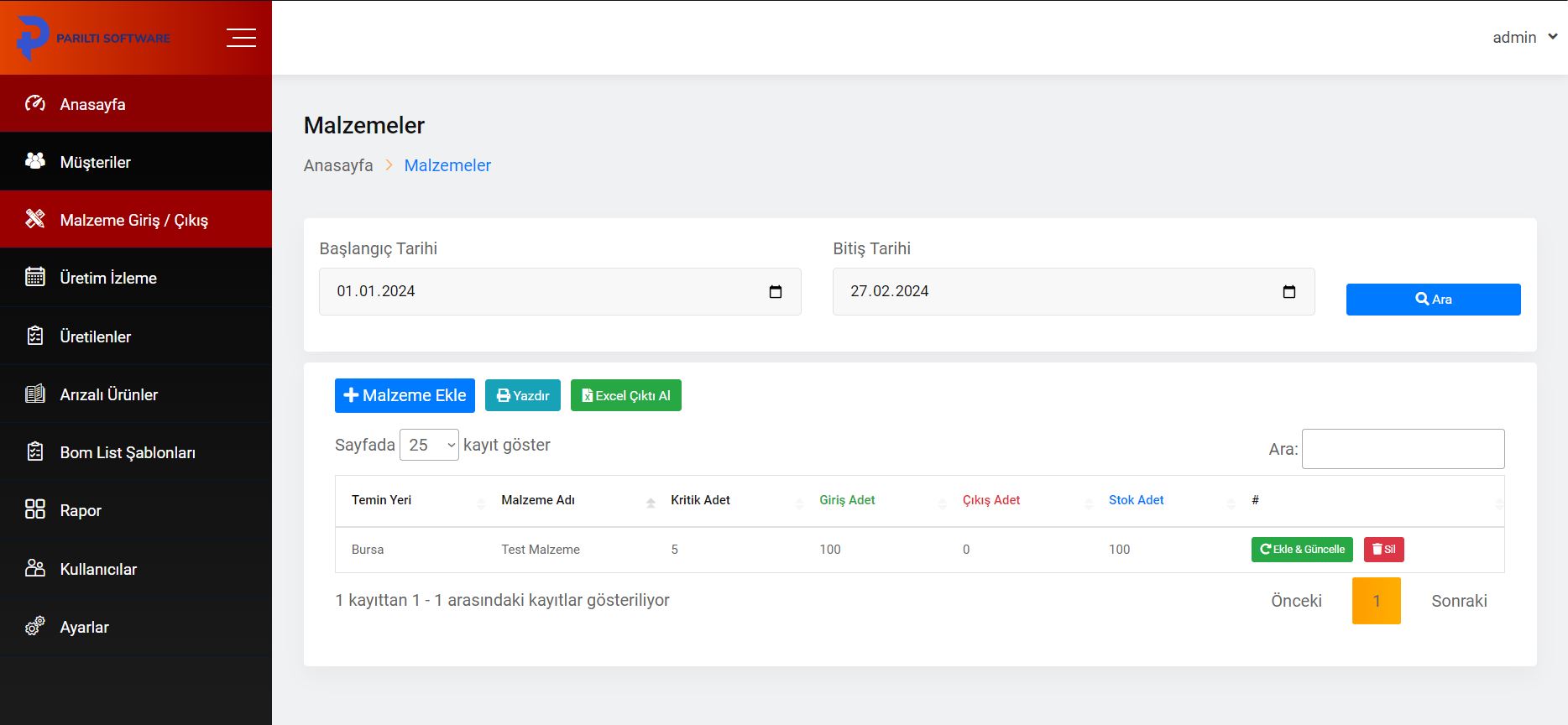Click the hamburger menu icon in sidebar header
This screenshot has height=725, width=1568.
[241, 38]
